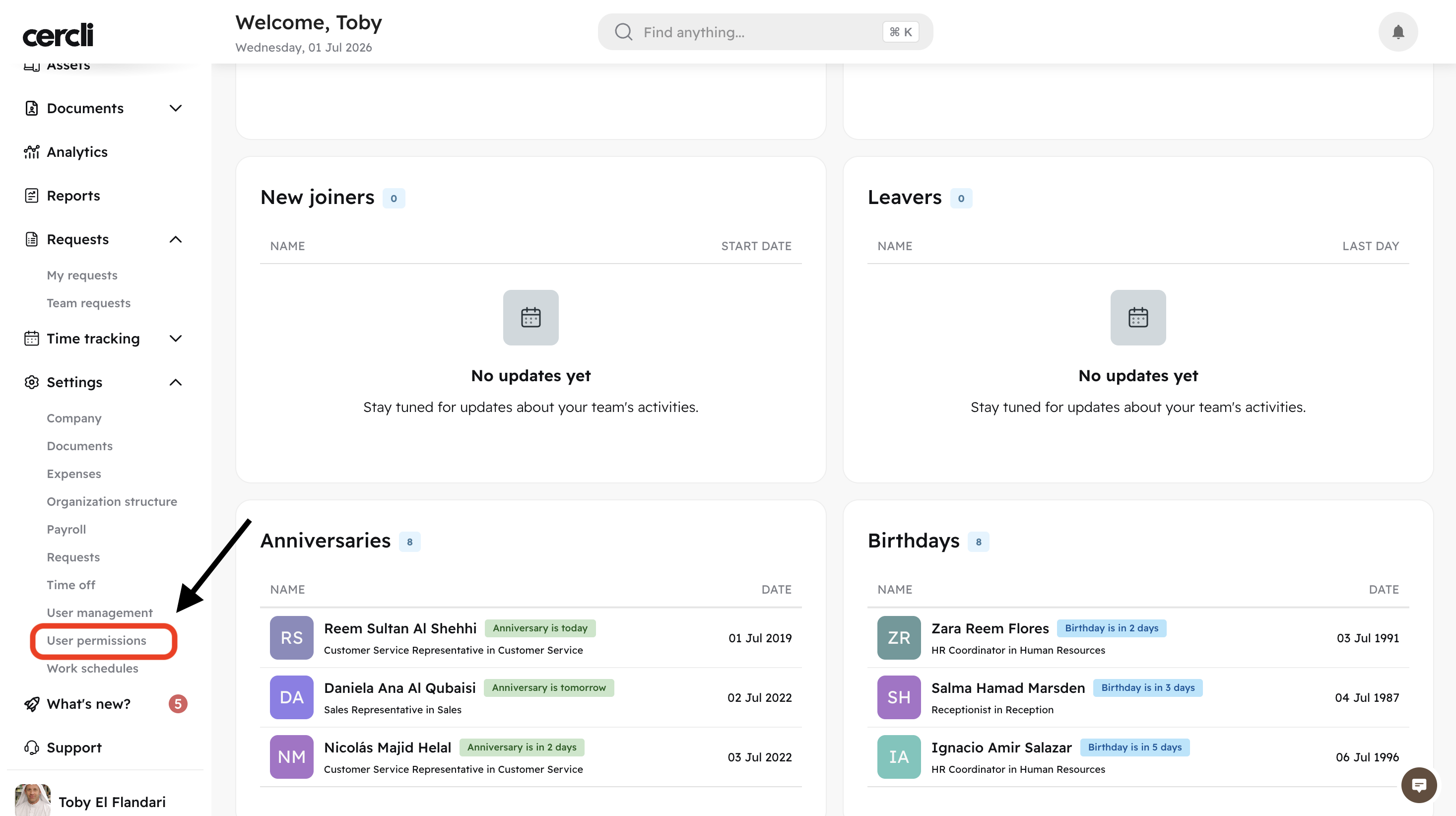
Task: Click the ⌘ K shortcut badge
Action: tap(900, 32)
